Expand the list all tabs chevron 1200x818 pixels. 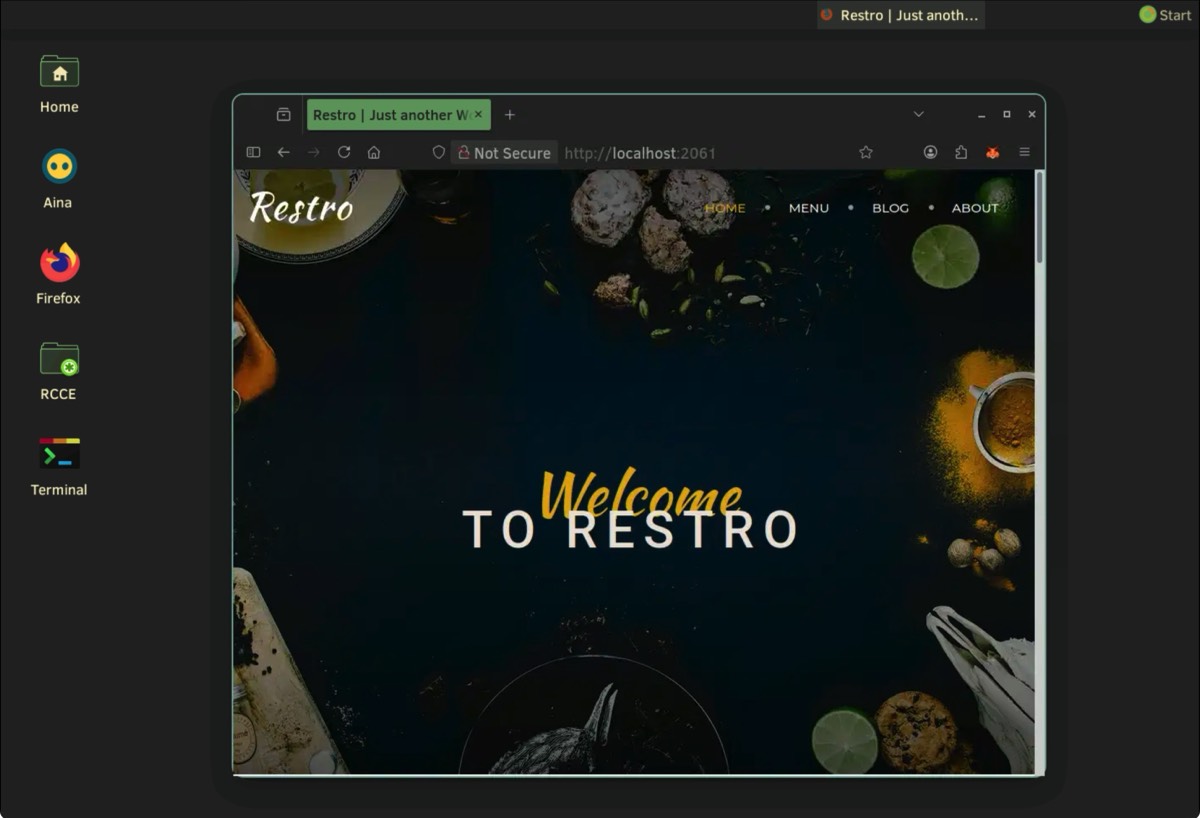pyautogui.click(x=918, y=114)
